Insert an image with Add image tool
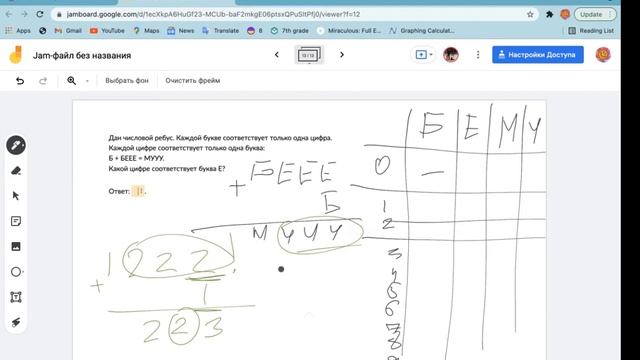This screenshot has width=640, height=360. 16,247
